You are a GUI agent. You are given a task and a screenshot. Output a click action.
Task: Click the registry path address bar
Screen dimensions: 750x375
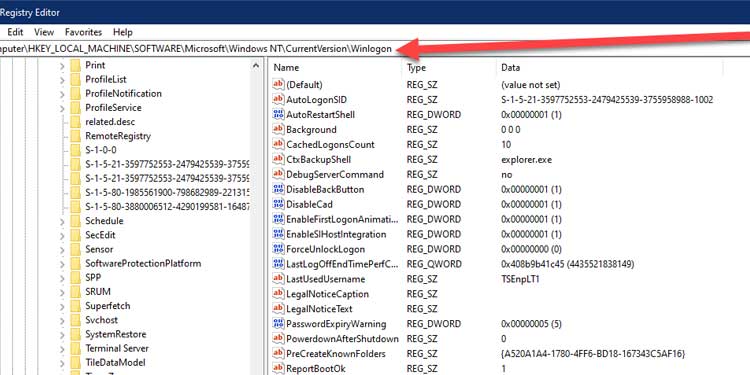point(375,49)
